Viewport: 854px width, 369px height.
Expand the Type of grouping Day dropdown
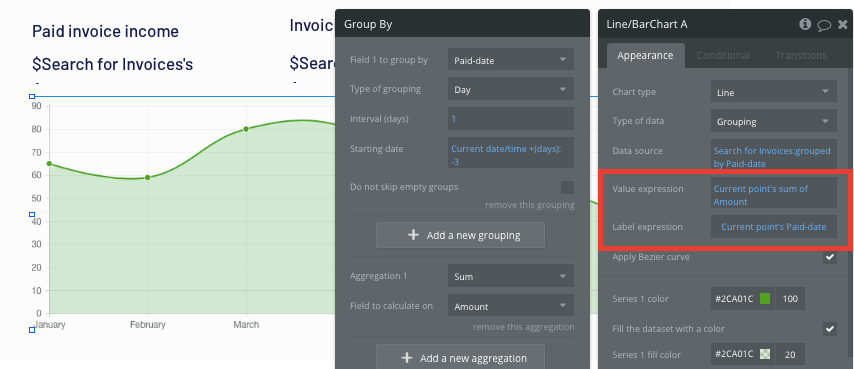[x=511, y=89]
